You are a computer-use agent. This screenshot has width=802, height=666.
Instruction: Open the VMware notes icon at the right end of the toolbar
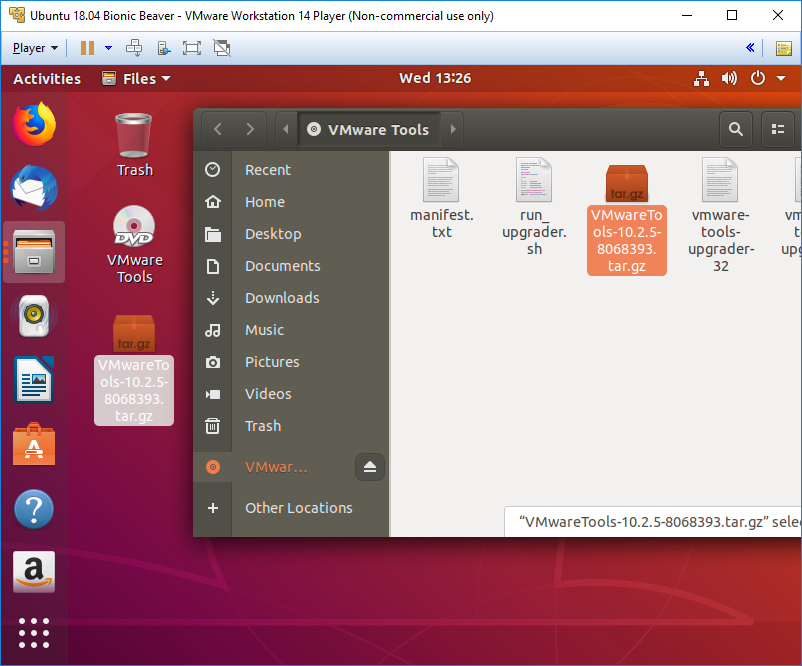[x=784, y=48]
